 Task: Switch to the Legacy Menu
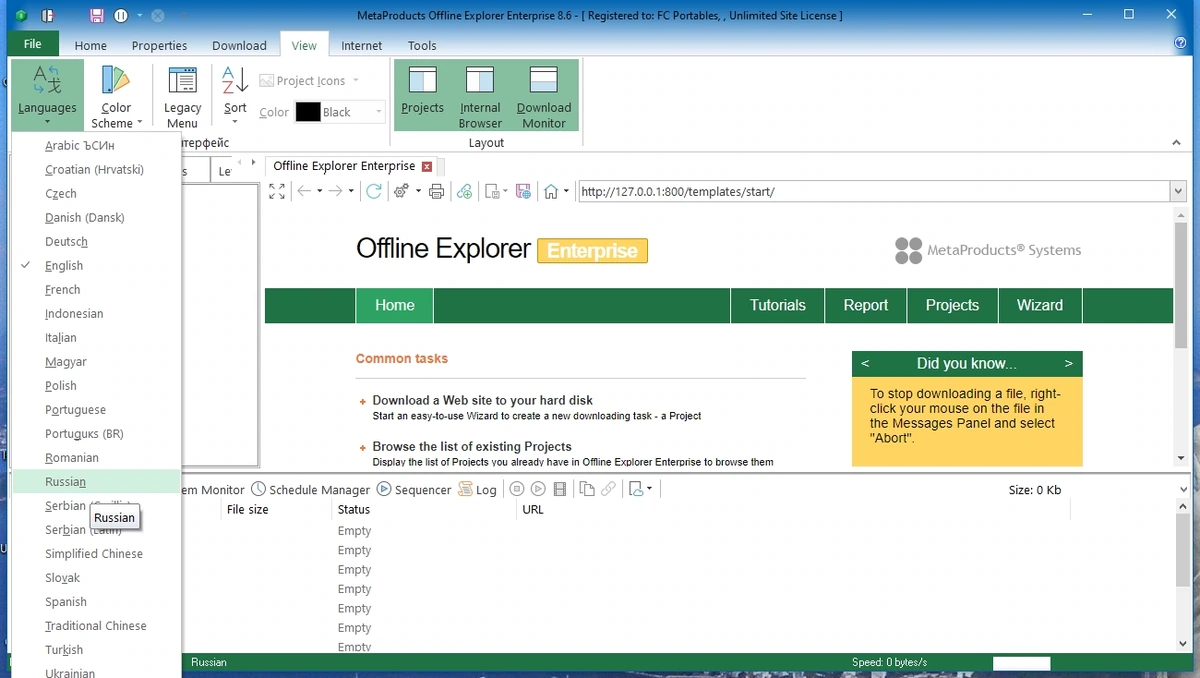(x=182, y=96)
